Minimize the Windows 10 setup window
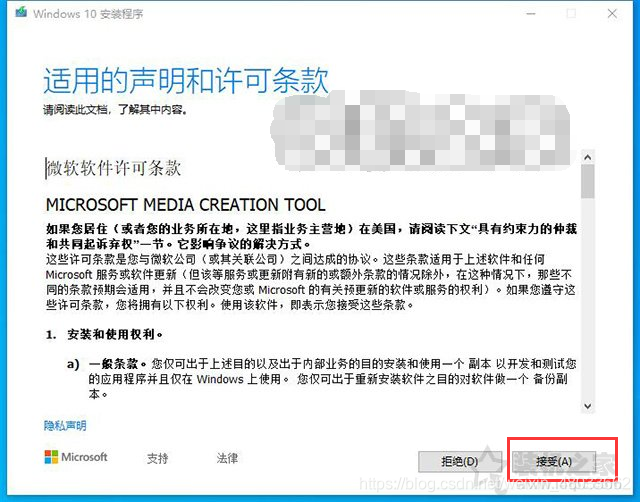Screen dimensions: 640x502 click(x=531, y=13)
